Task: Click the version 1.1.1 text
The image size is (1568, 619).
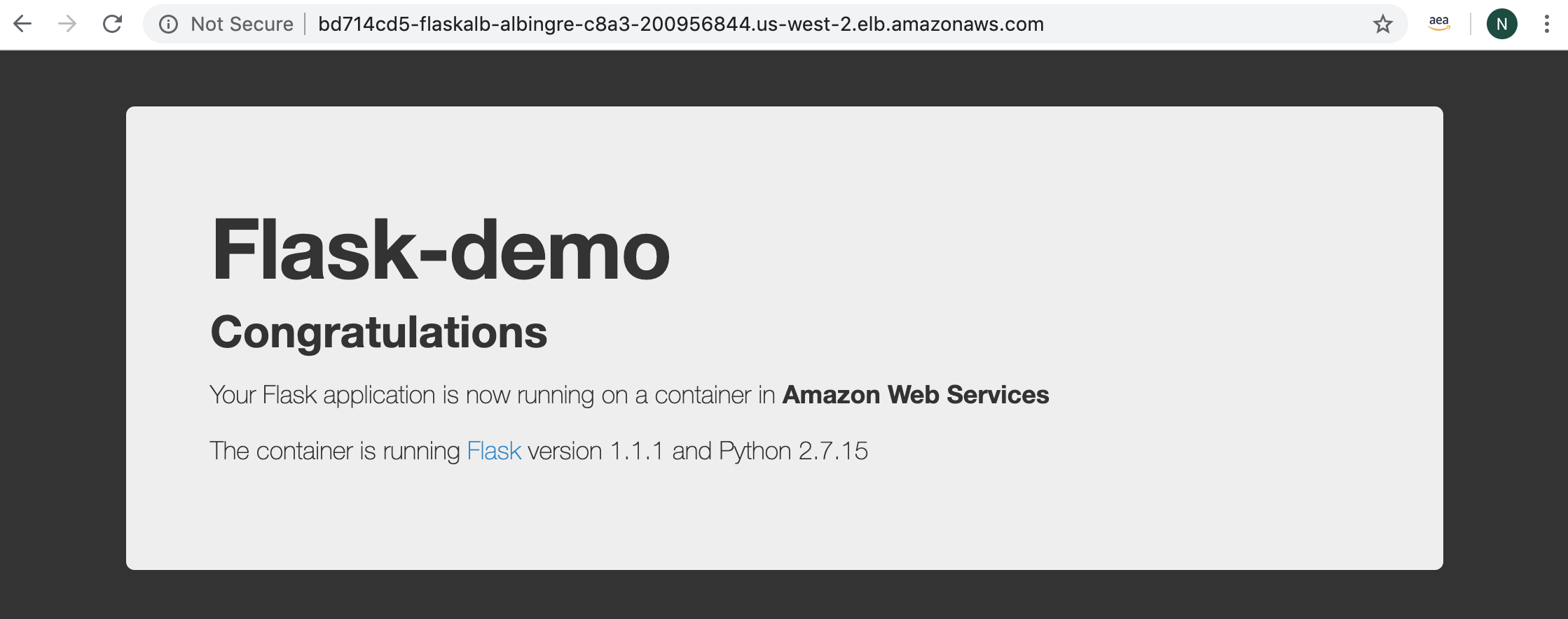Action: (x=596, y=451)
